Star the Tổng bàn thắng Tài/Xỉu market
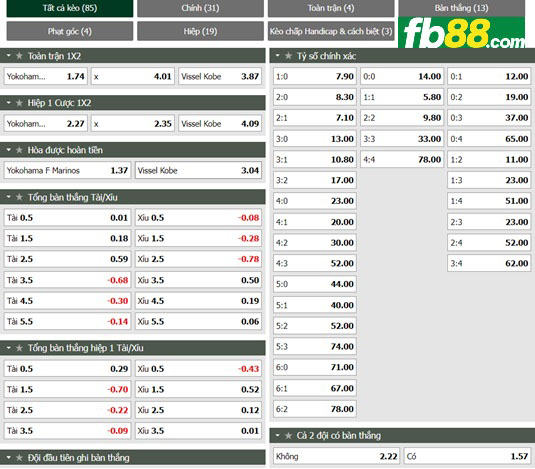The height and width of the screenshot is (469, 535). click(19, 197)
